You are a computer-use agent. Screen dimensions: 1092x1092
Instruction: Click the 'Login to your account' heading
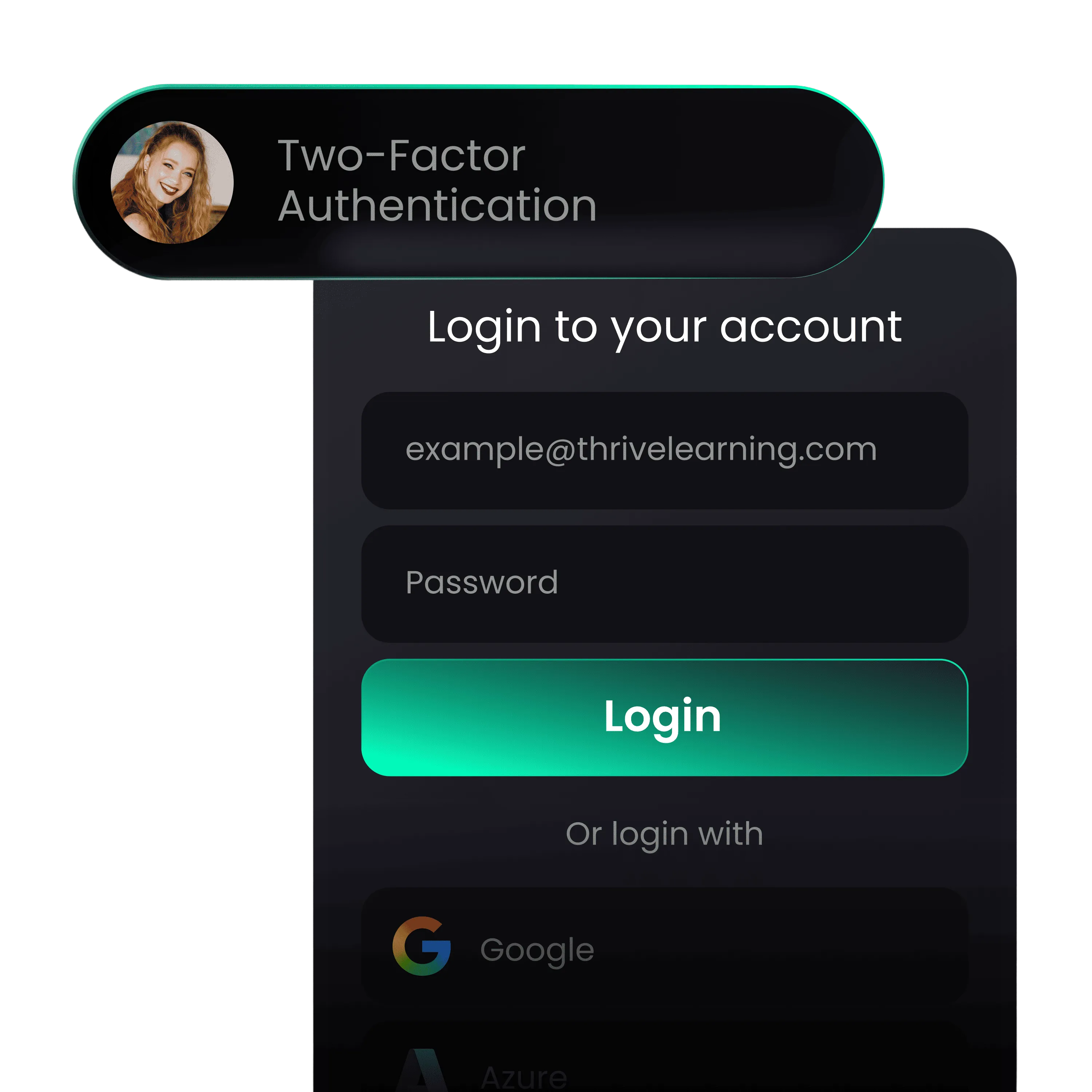coord(664,328)
